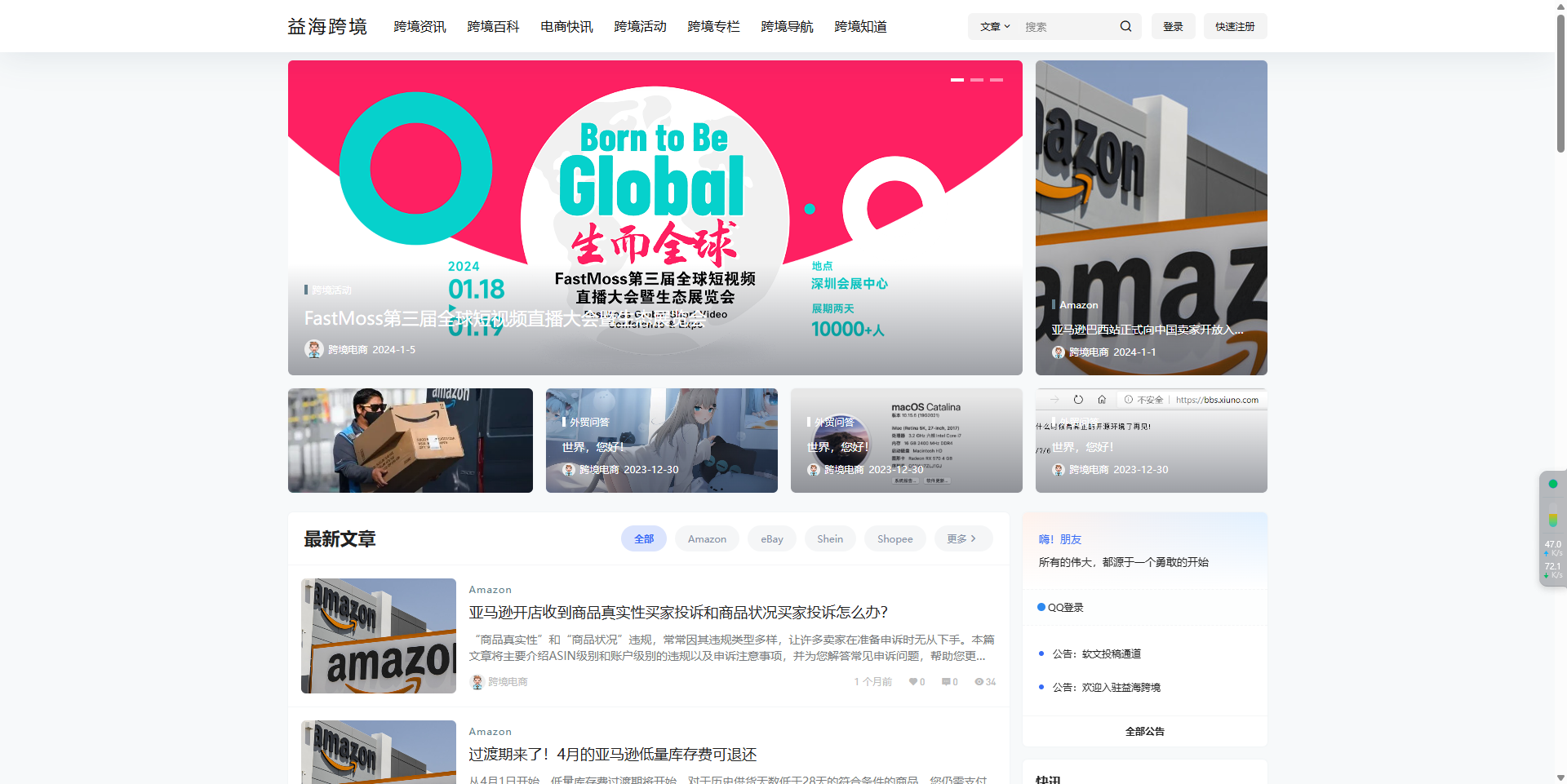This screenshot has width=1567, height=784.
Task: Click the author avatar on FastMoss banner
Action: (x=313, y=349)
